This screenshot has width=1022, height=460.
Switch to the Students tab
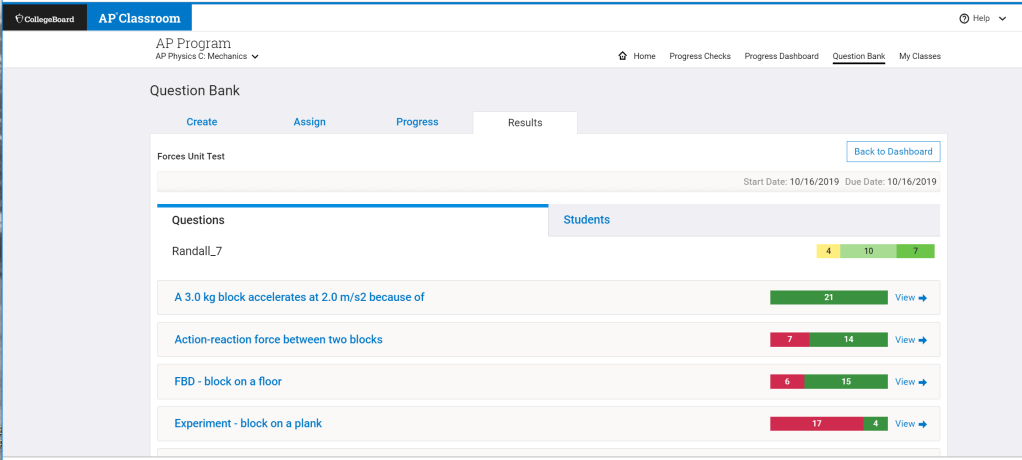point(586,220)
